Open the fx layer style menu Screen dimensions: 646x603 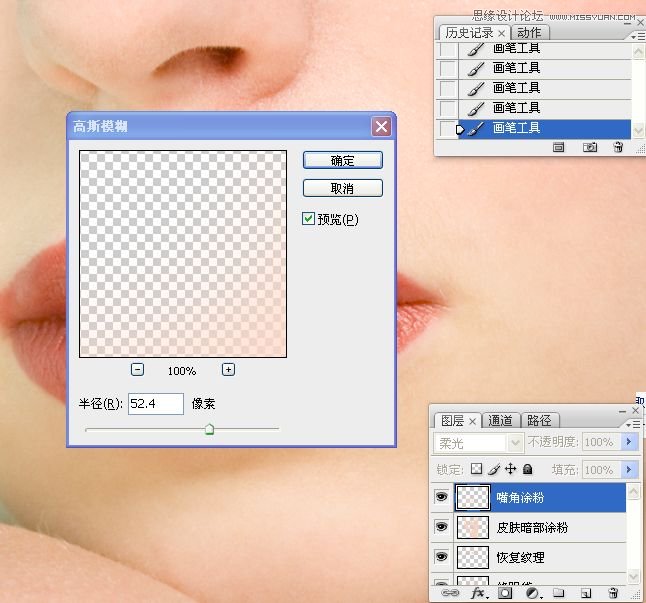(x=479, y=593)
